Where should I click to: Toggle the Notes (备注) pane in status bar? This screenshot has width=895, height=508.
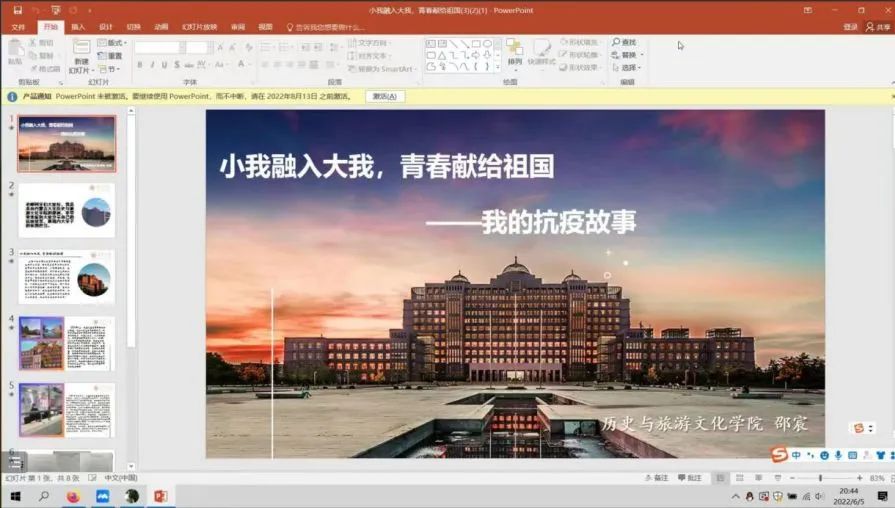pyautogui.click(x=656, y=479)
